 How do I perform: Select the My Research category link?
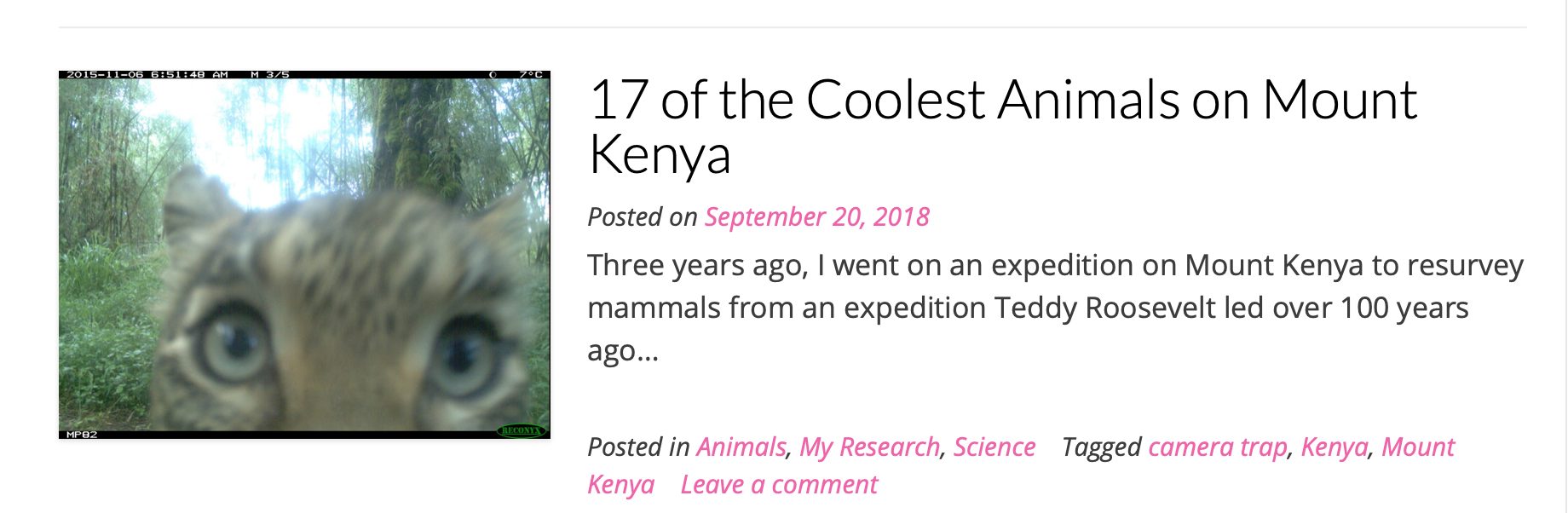point(869,447)
